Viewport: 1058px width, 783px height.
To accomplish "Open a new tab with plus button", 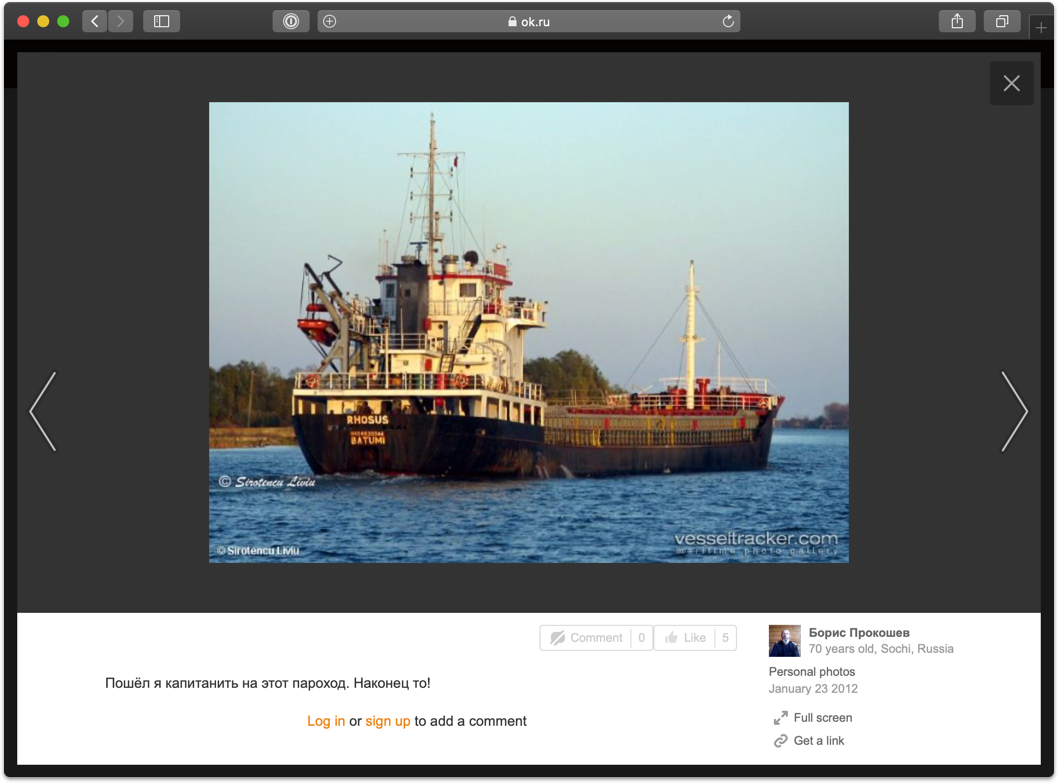I will point(1041,27).
